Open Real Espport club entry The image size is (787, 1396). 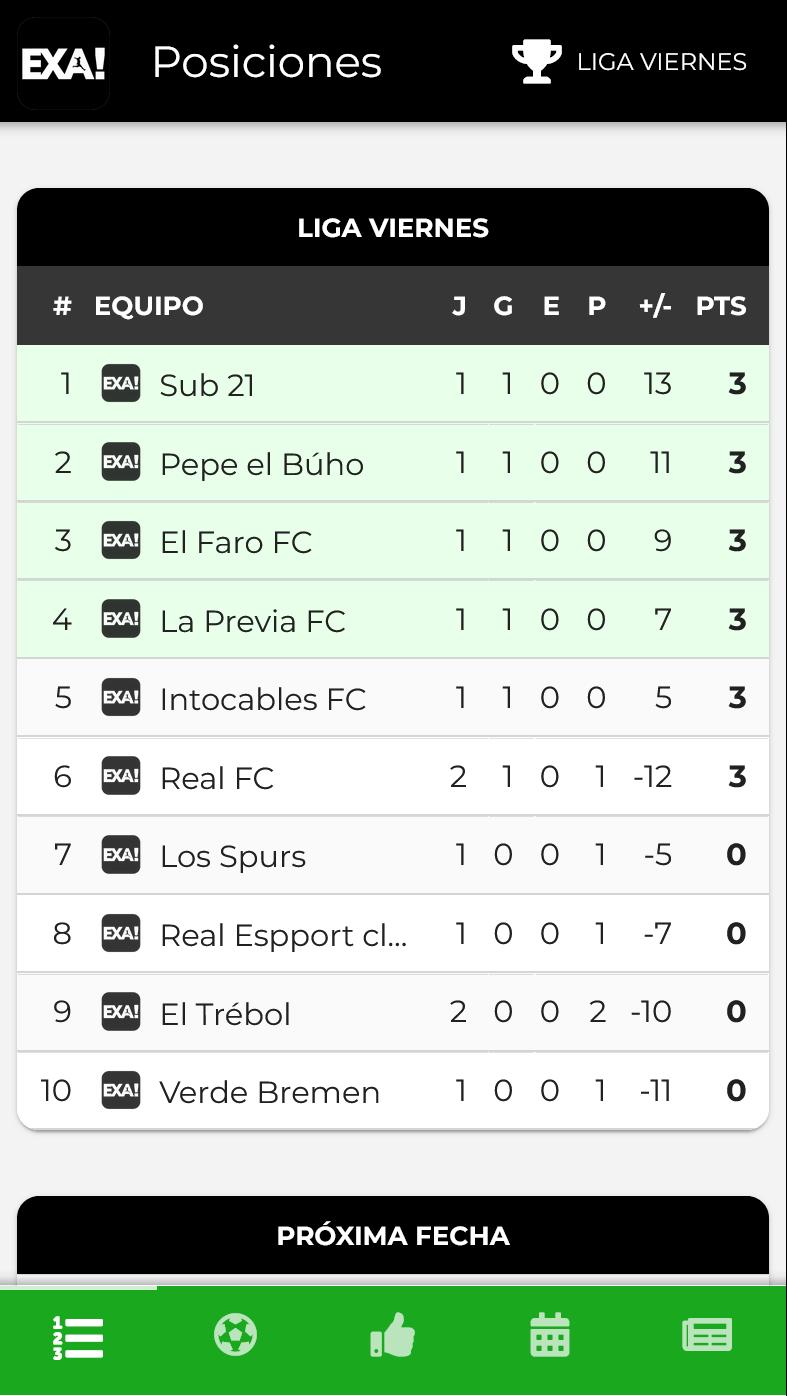click(393, 934)
